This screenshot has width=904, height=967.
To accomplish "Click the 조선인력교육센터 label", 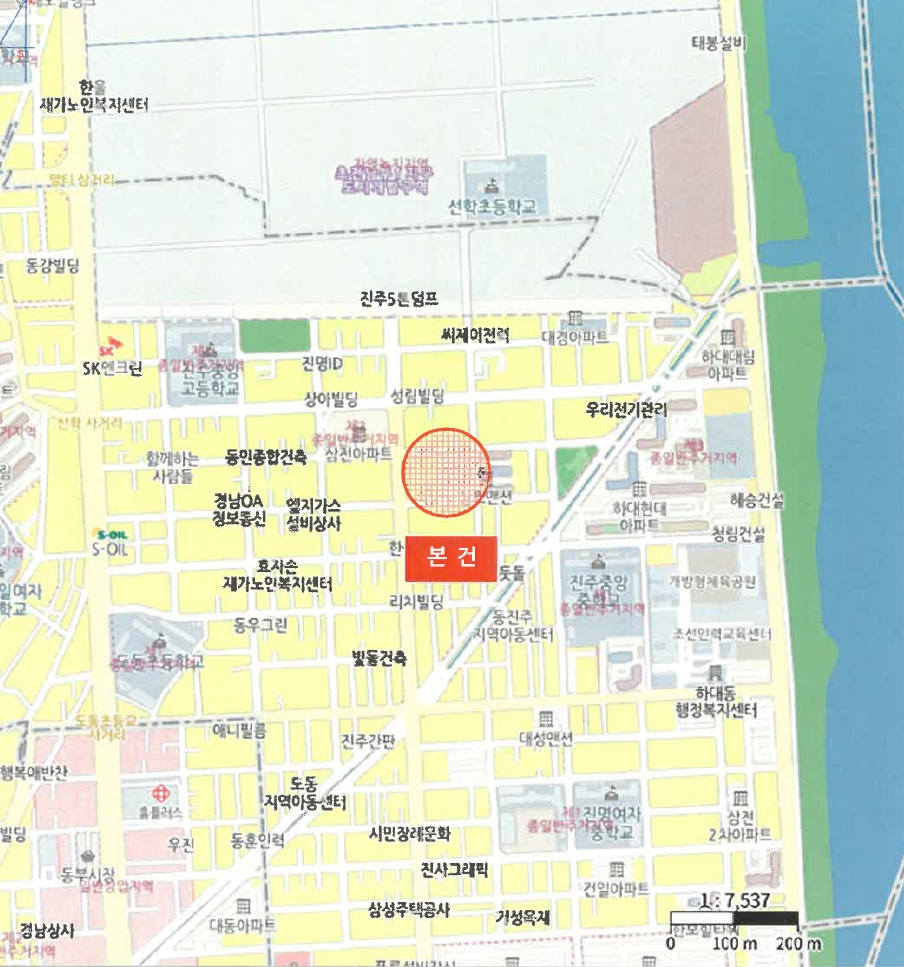I will click(x=721, y=635).
